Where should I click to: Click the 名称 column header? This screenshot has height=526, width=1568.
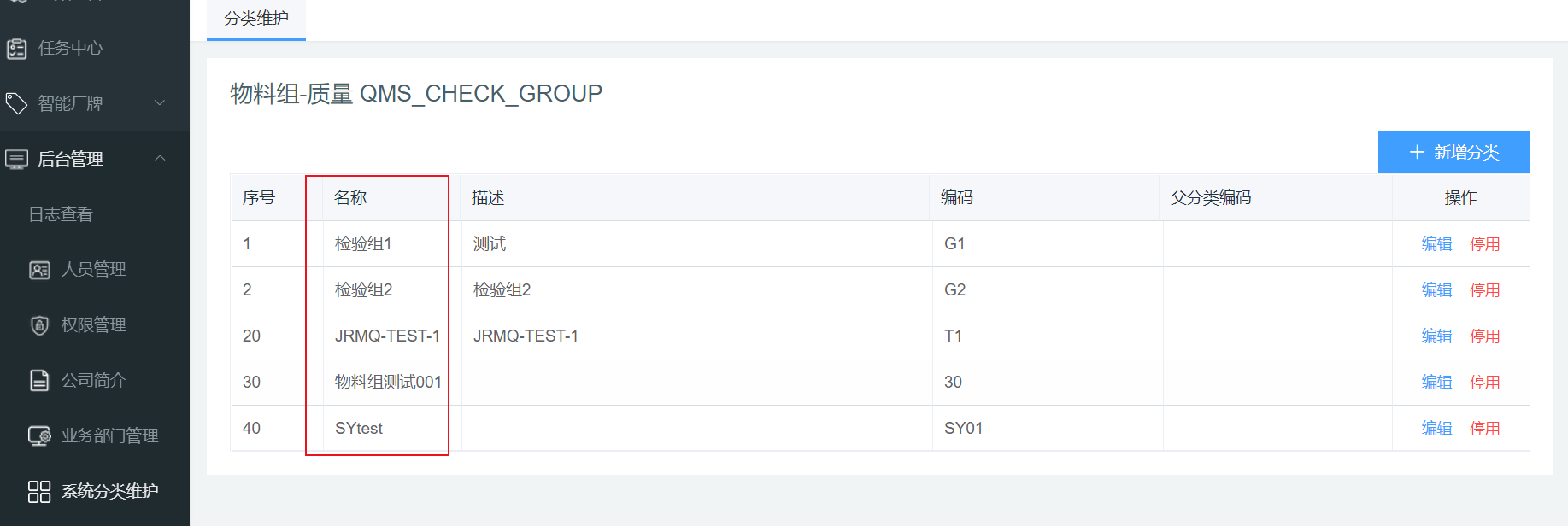click(350, 198)
